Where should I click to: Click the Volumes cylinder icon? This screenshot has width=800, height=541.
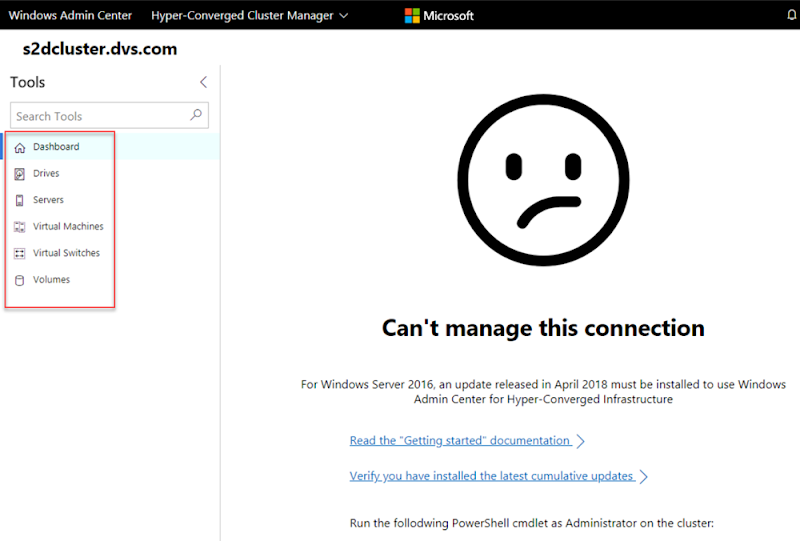point(19,280)
